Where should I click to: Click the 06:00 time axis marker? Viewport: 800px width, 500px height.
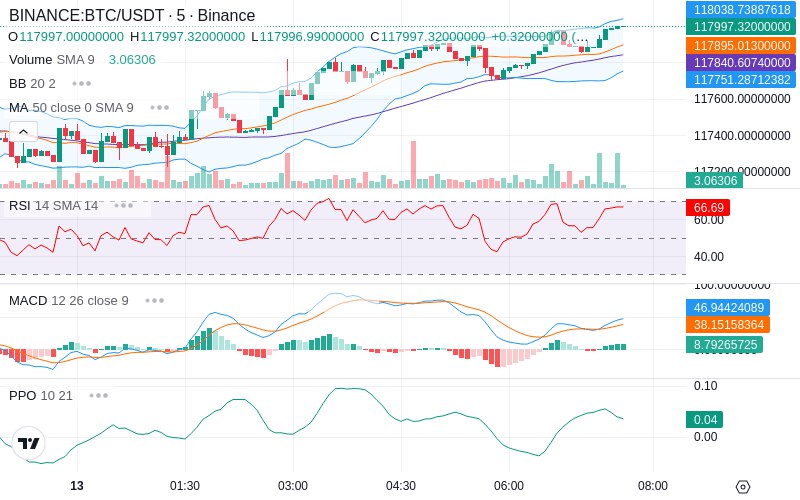[509, 486]
